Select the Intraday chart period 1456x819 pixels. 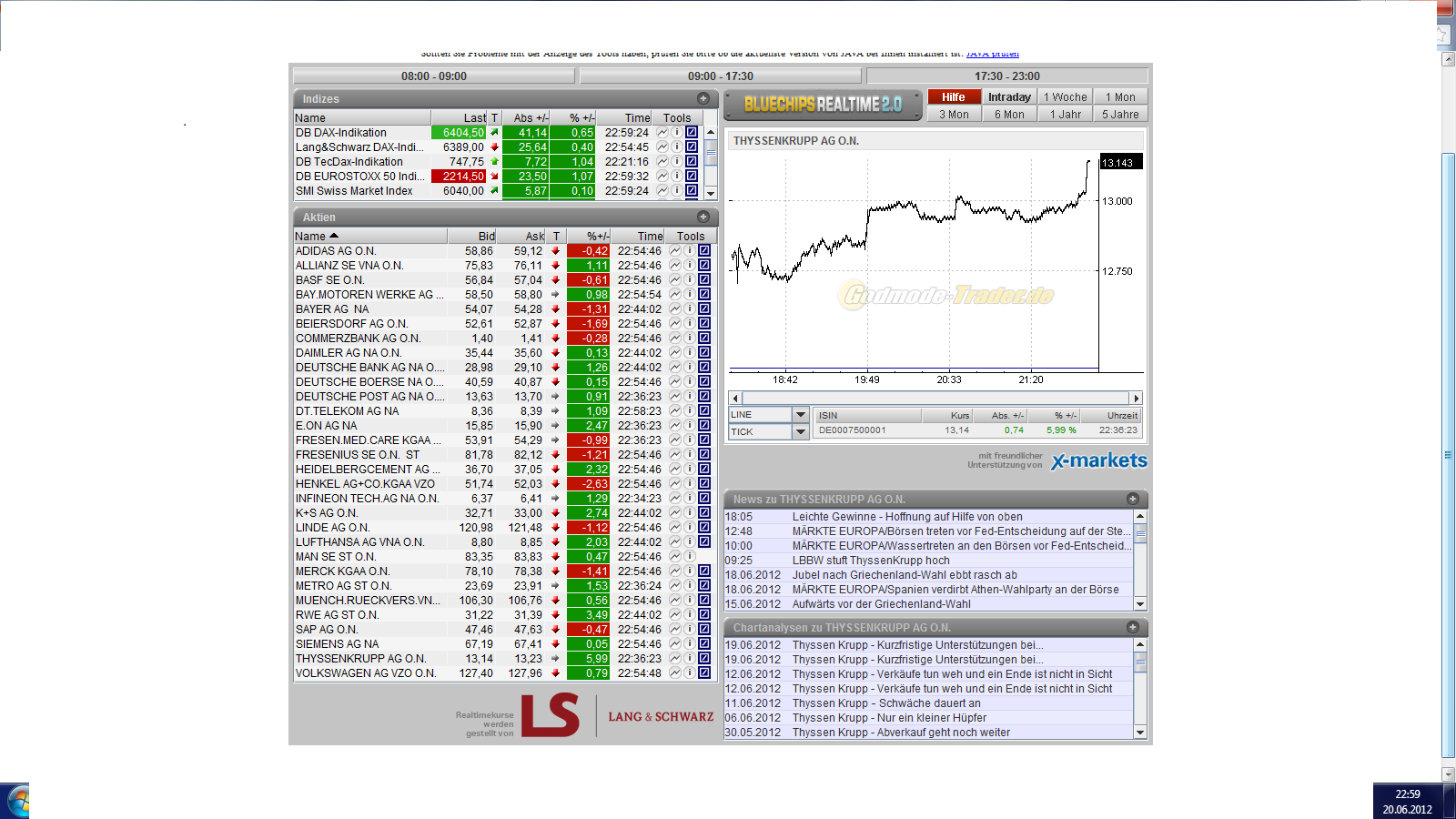pyautogui.click(x=1010, y=97)
